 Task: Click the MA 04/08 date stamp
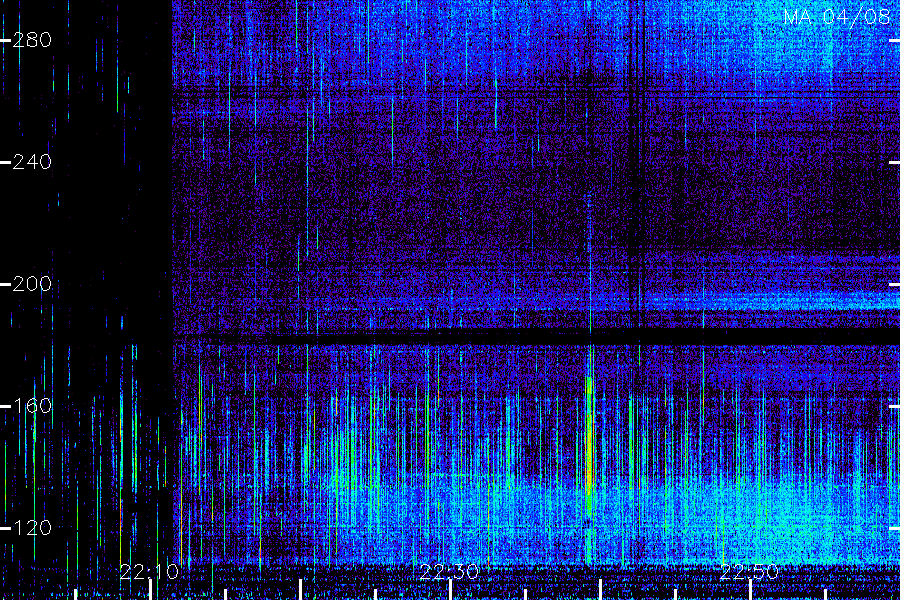[x=837, y=17]
